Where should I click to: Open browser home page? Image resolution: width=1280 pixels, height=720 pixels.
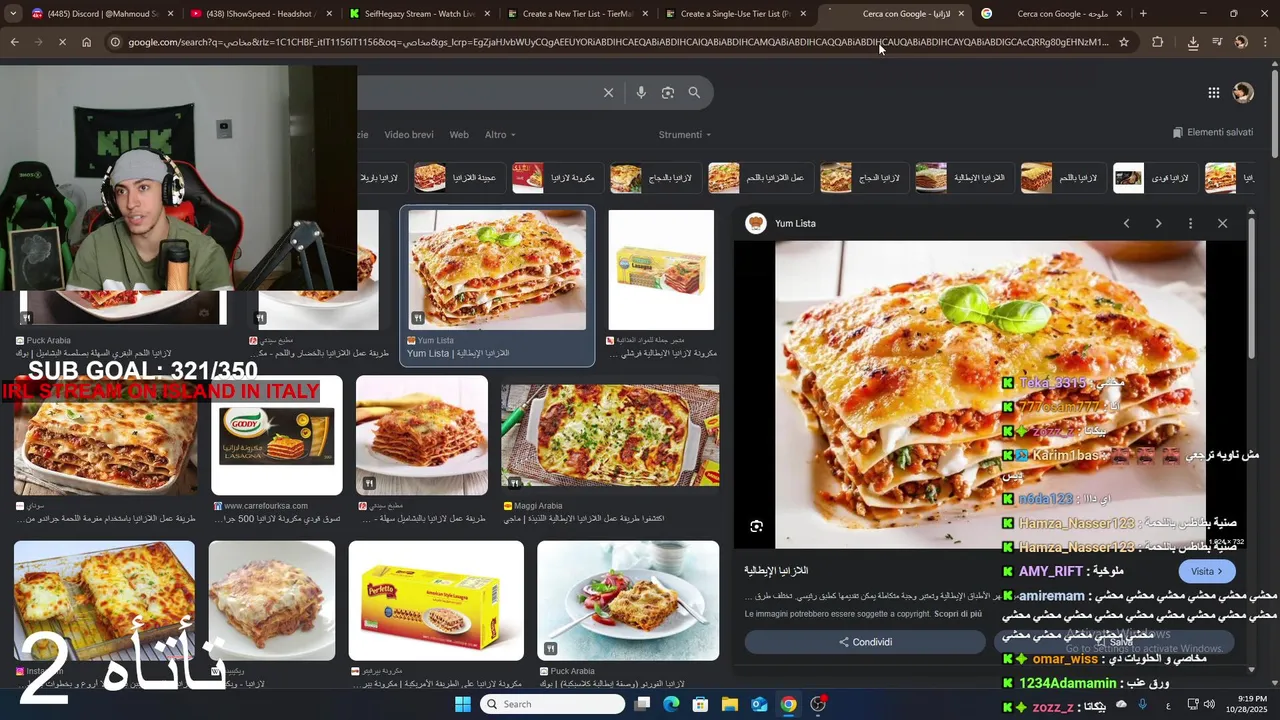86,42
